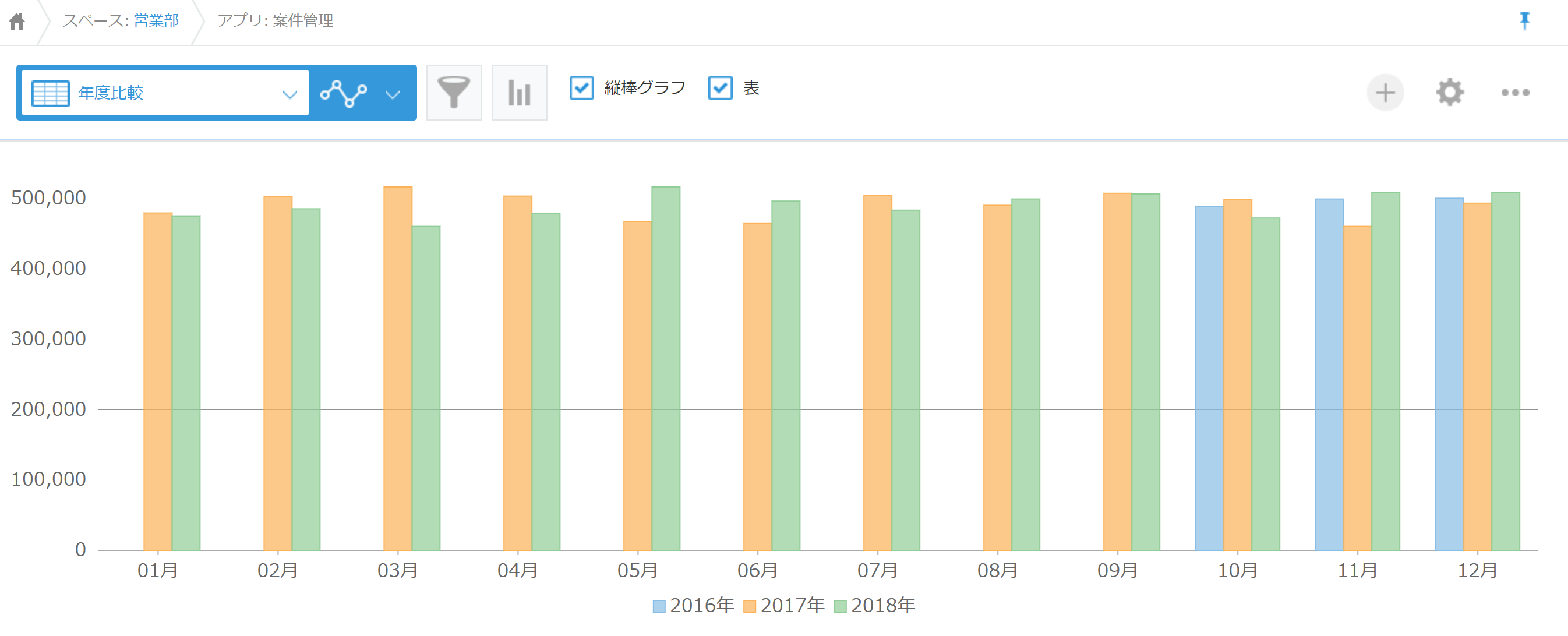The width and height of the screenshot is (1568, 636).
Task: Click the 06月 axis label
Action: pyautogui.click(x=757, y=570)
